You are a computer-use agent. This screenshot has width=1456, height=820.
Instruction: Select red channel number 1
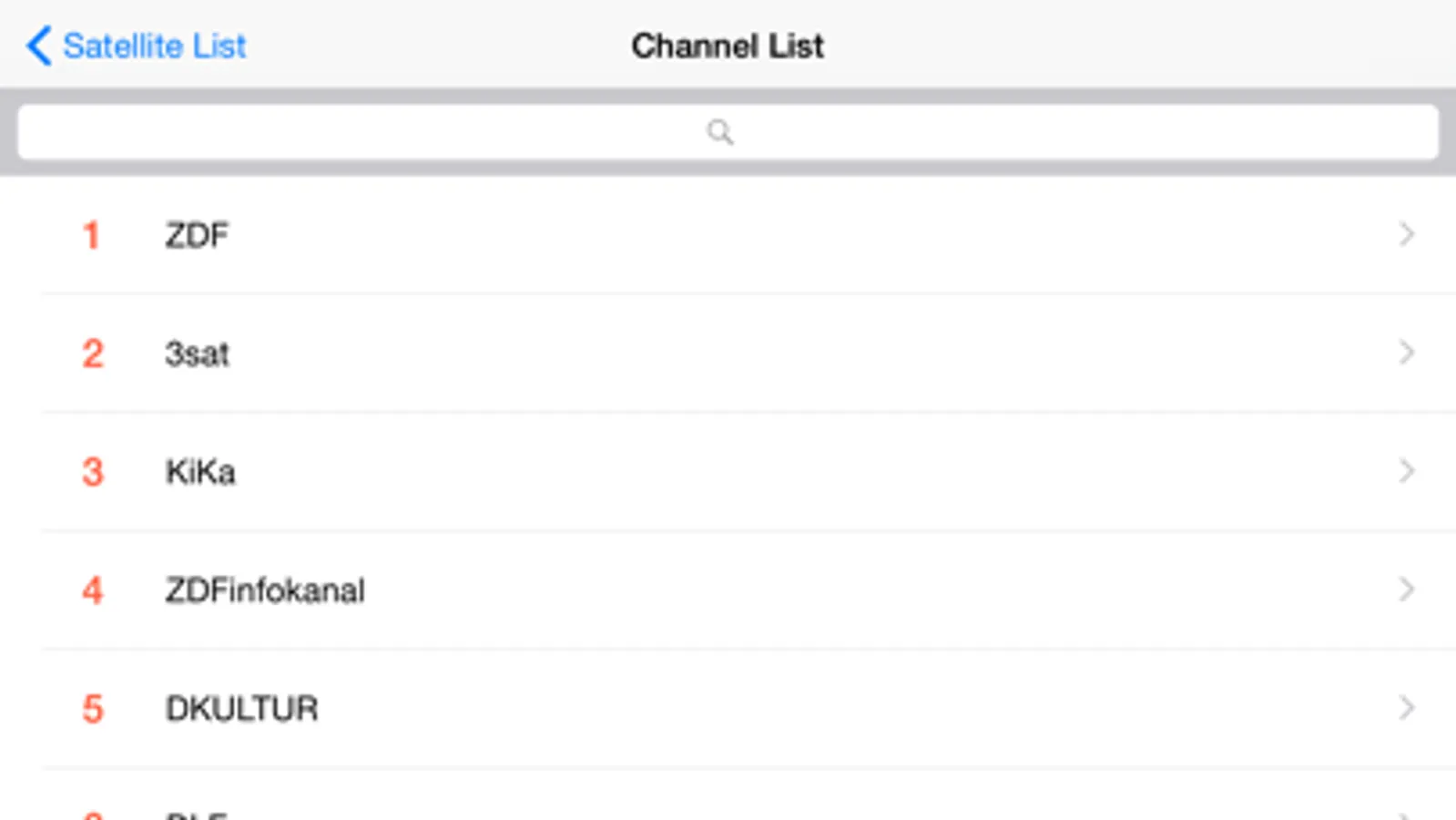click(x=91, y=235)
